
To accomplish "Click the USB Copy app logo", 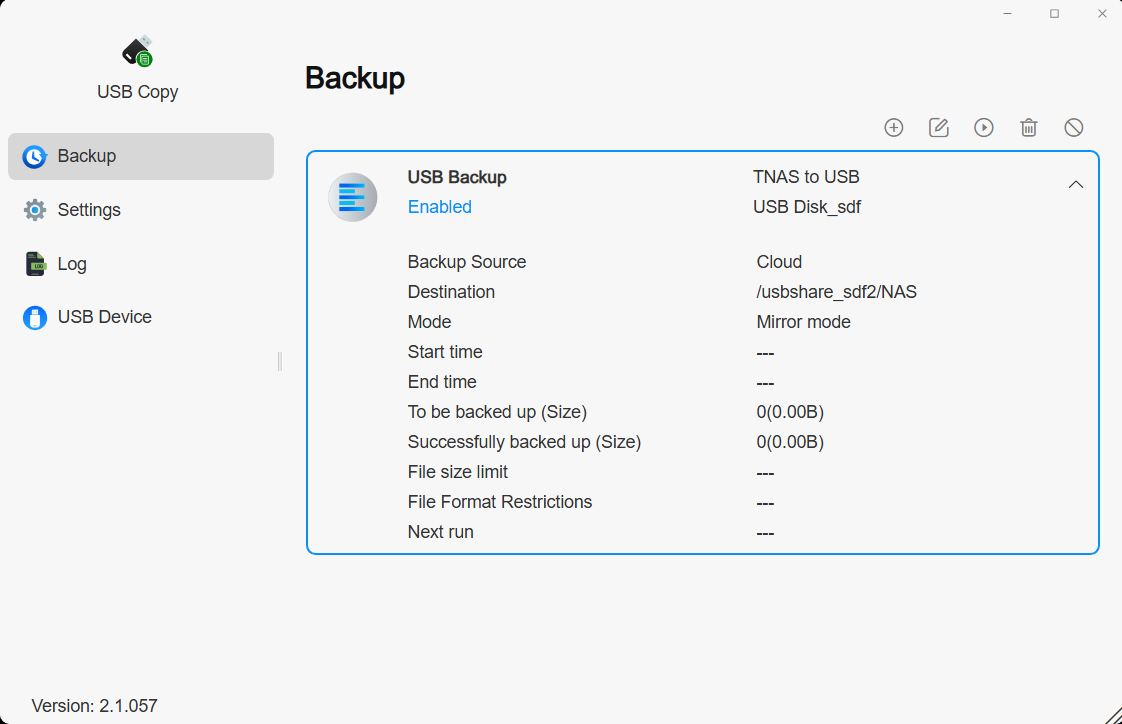I will pyautogui.click(x=137, y=52).
